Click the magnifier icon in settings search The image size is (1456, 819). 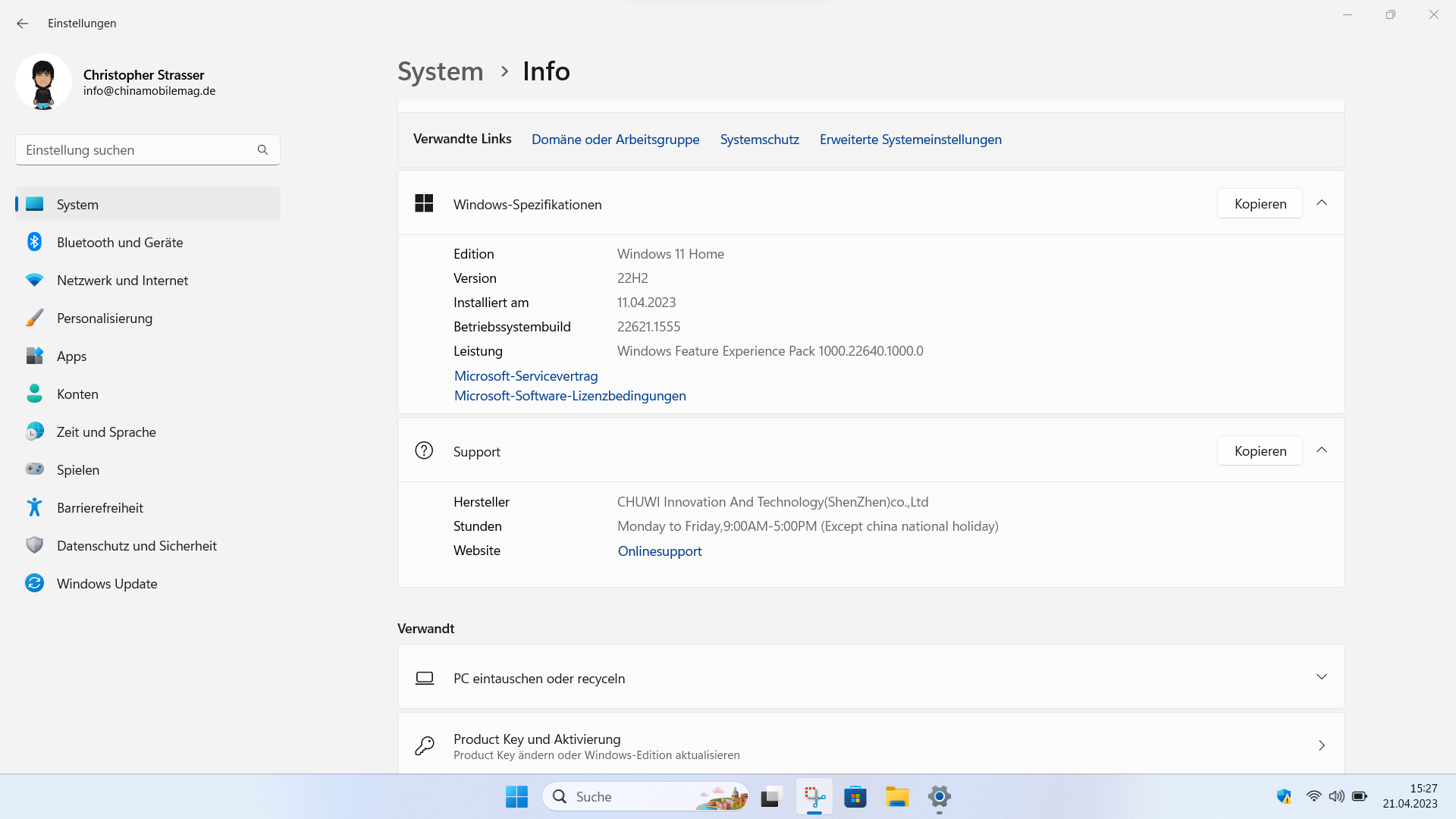tap(262, 150)
